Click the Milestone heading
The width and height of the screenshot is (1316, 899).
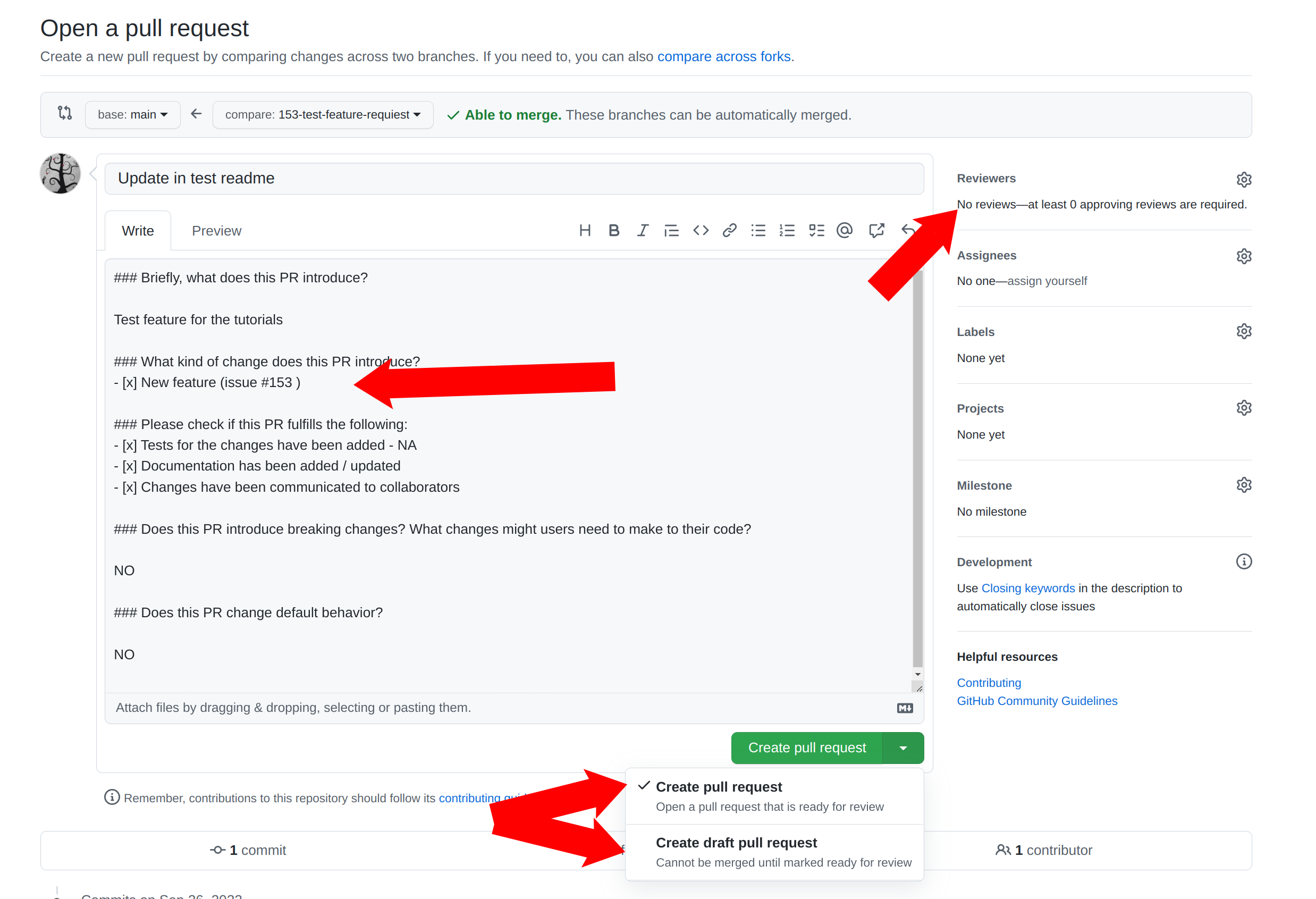[x=984, y=485]
